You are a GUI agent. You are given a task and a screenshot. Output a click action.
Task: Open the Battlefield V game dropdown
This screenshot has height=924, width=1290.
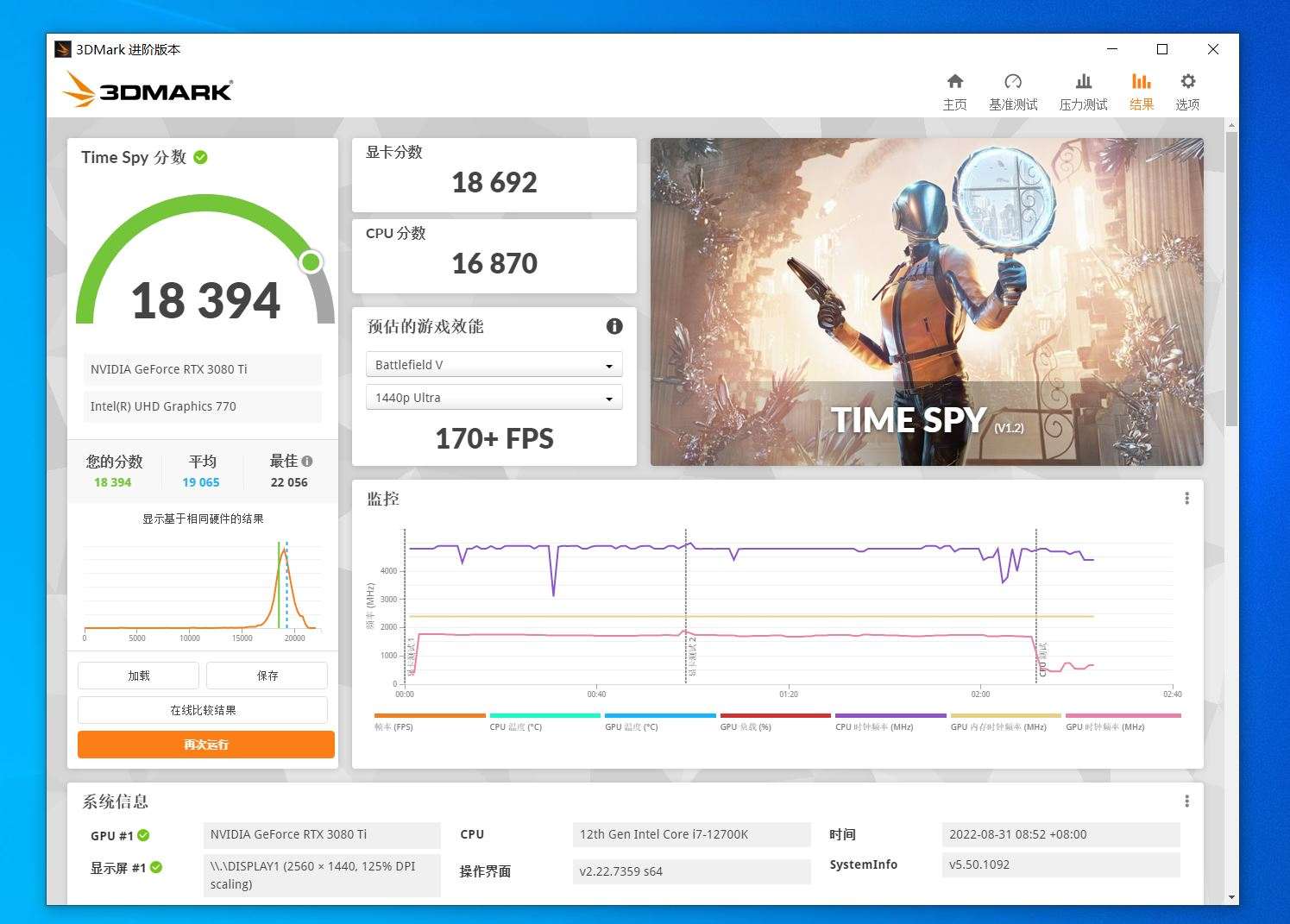coord(494,365)
